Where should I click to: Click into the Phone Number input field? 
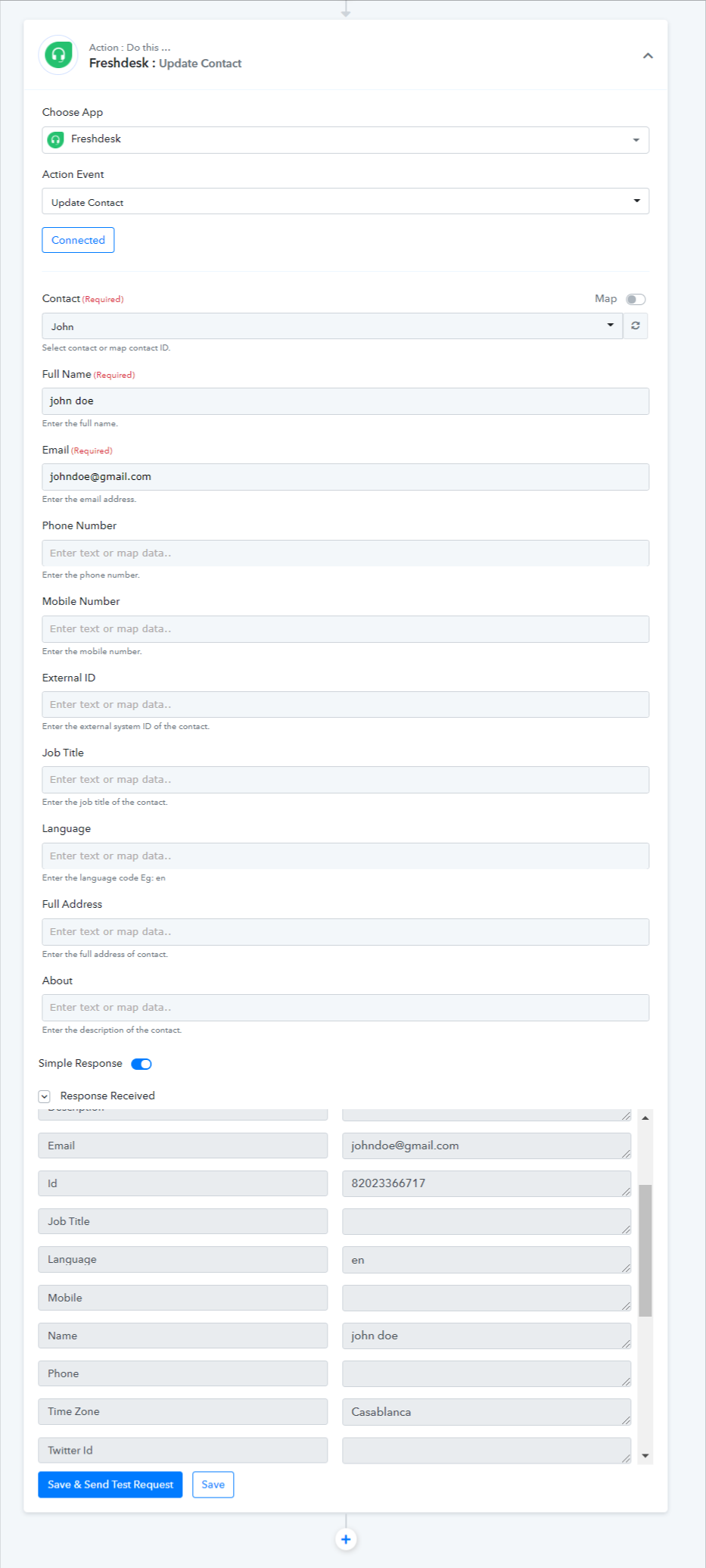click(x=346, y=553)
